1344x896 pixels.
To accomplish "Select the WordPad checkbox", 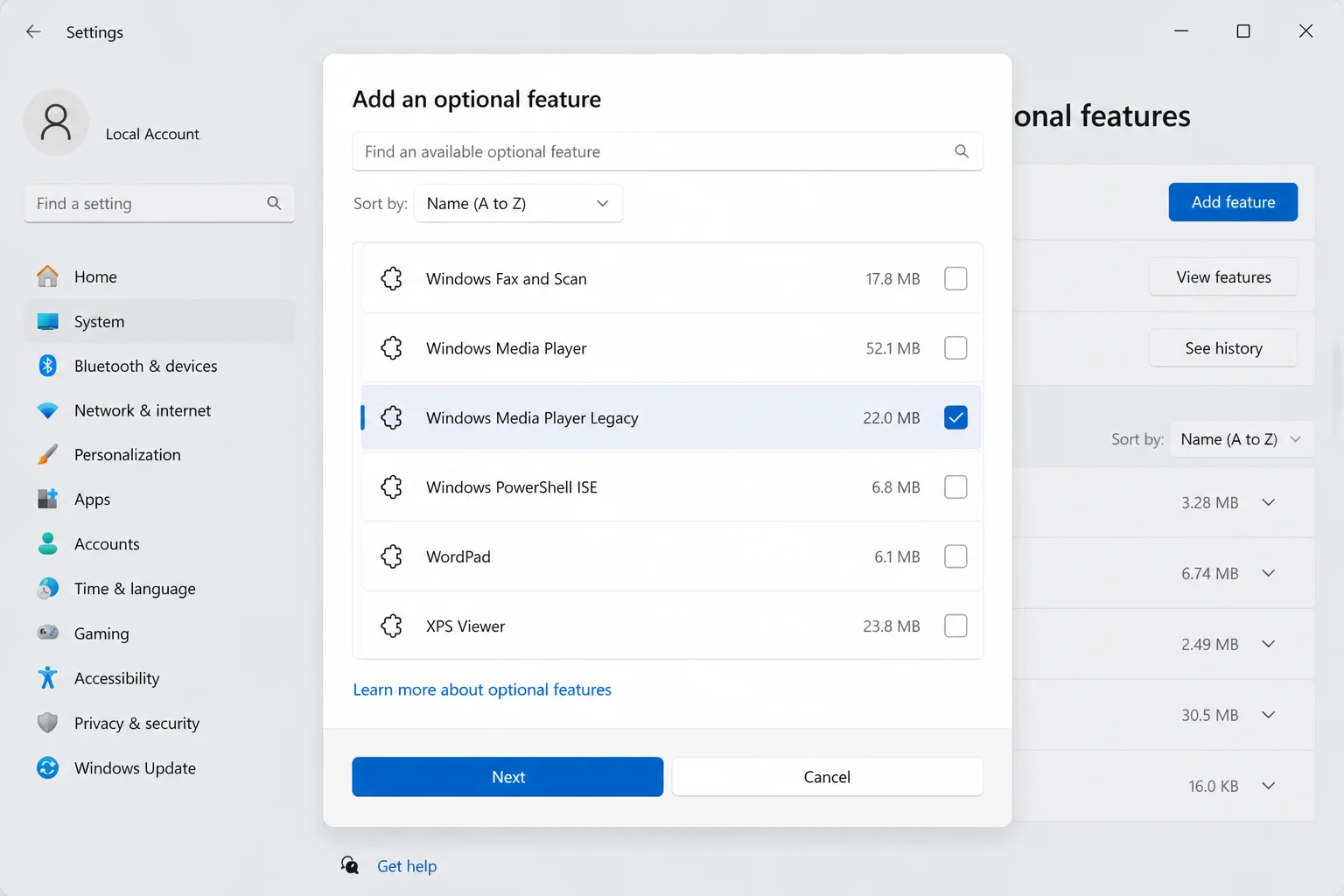I will (x=955, y=556).
